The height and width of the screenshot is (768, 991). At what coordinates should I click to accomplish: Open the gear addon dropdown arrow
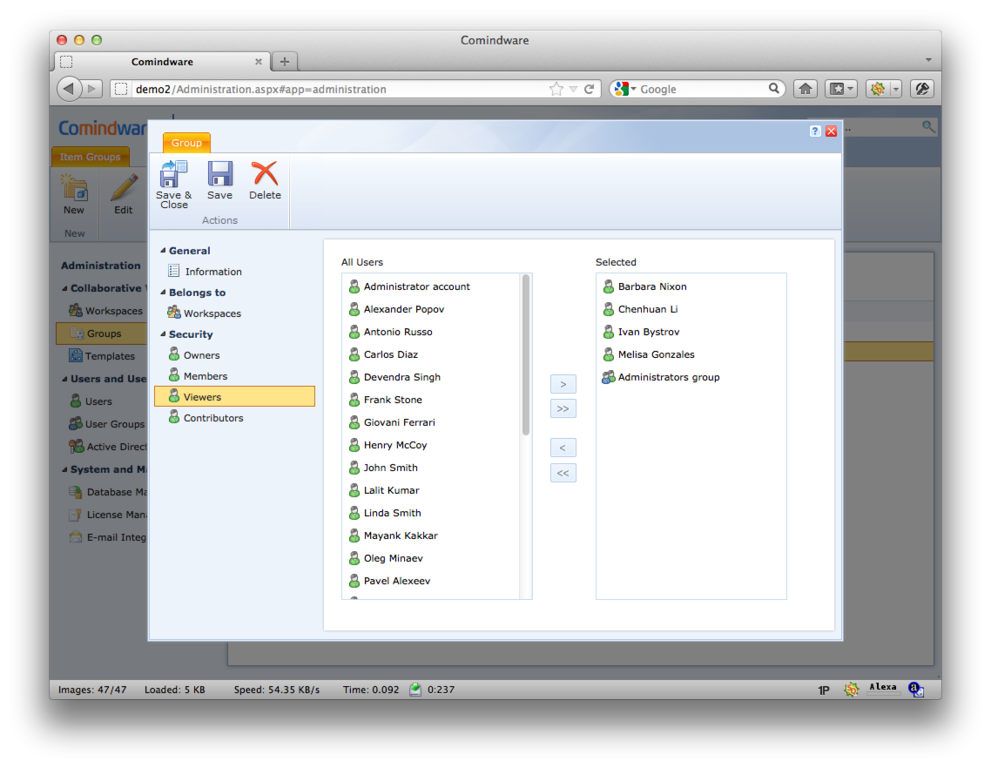896,89
